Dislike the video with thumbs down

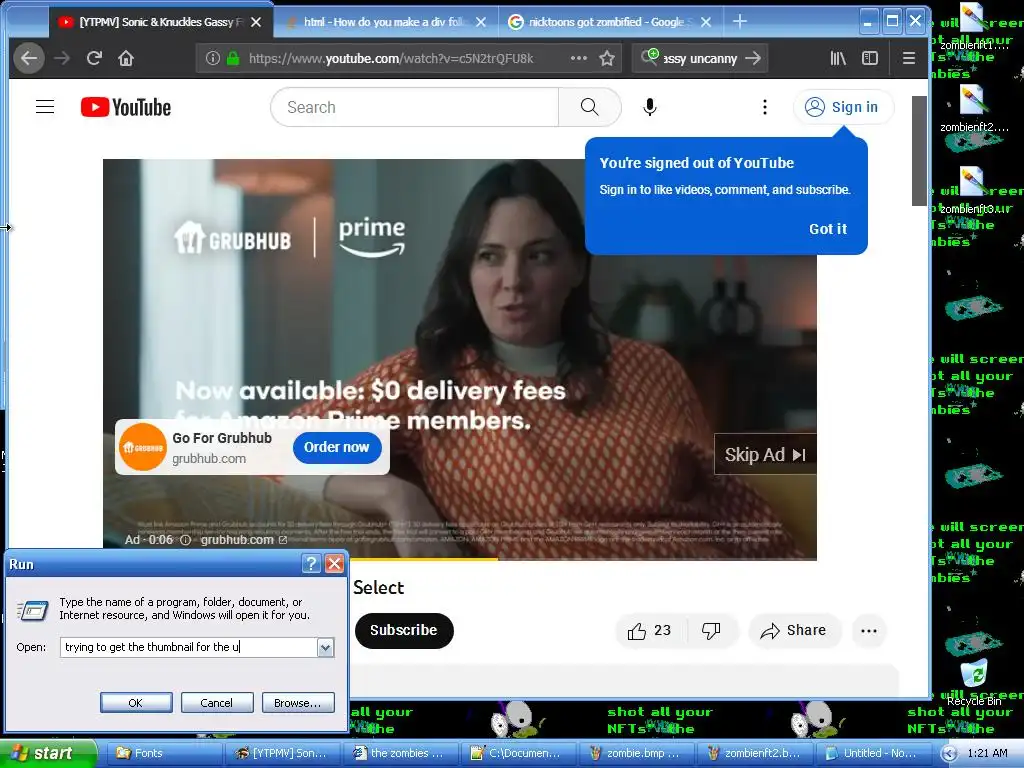point(711,631)
